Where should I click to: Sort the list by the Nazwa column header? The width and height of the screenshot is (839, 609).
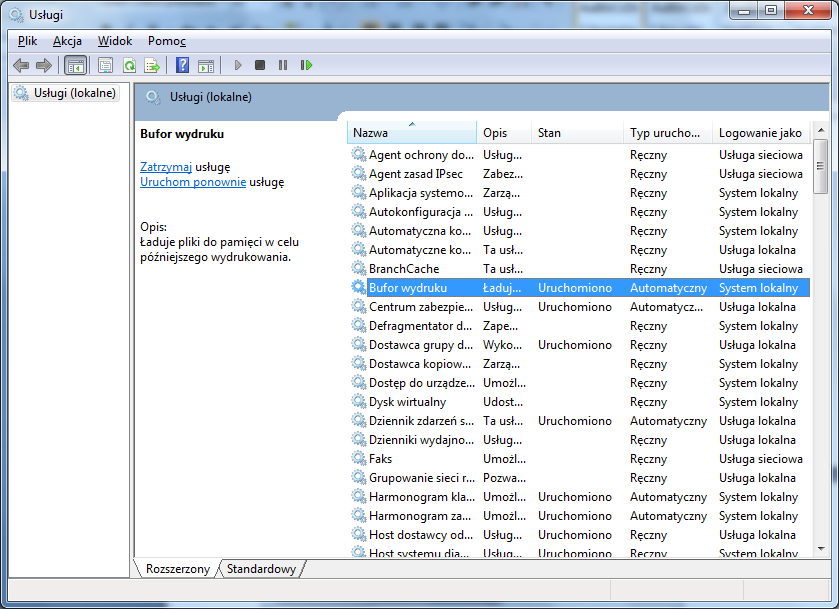coord(410,133)
